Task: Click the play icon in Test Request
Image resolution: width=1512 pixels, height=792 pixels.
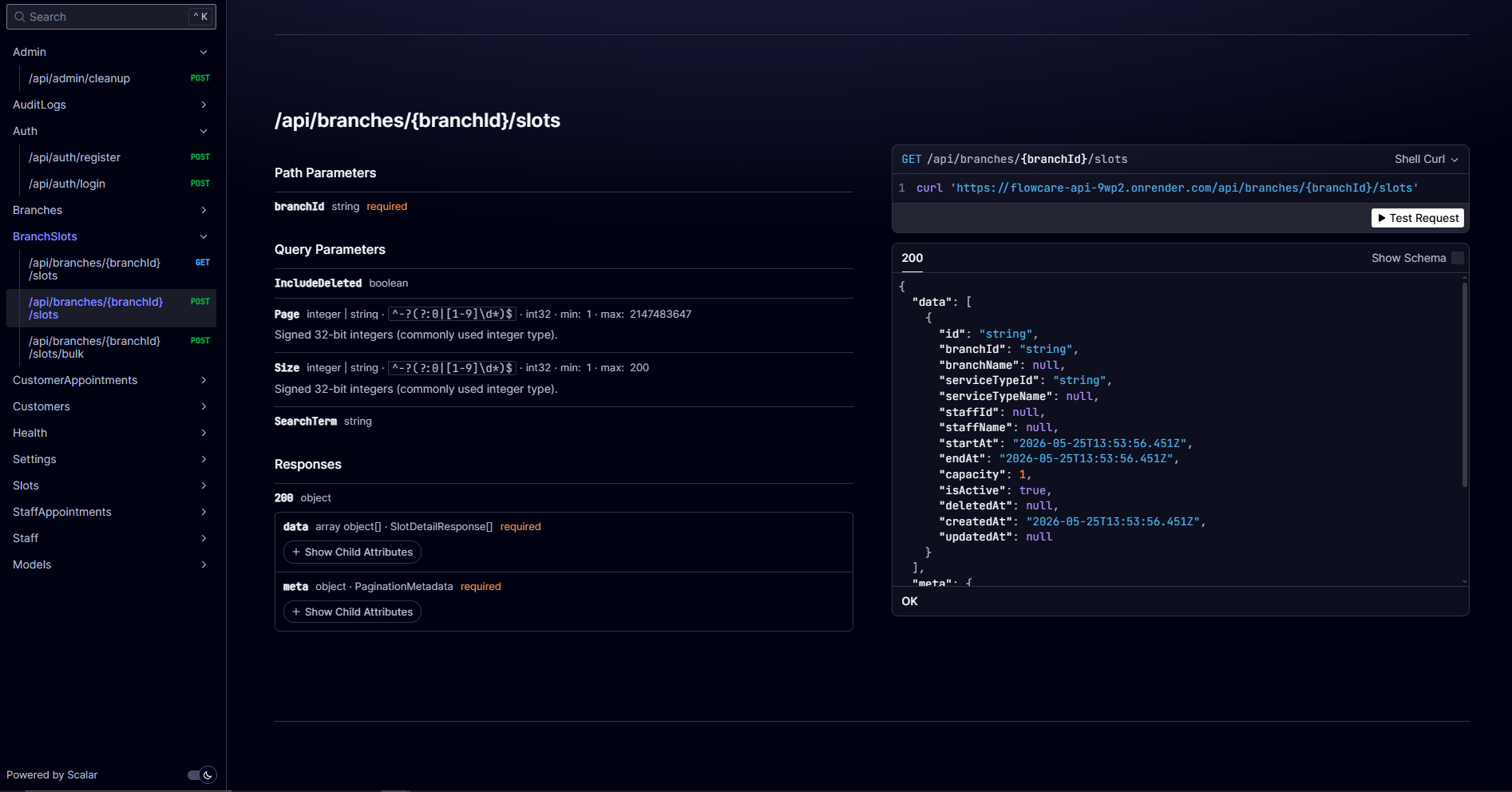Action: coord(1382,218)
